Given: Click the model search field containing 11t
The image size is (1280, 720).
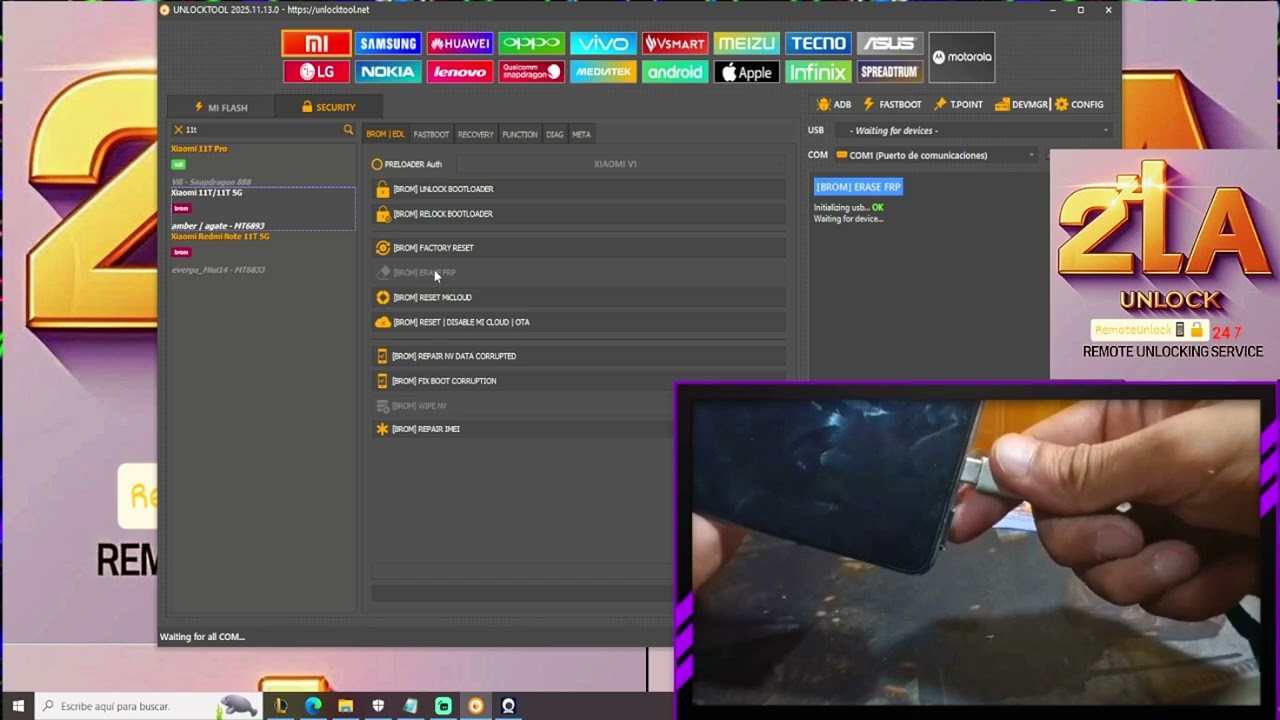Looking at the screenshot, I should (262, 130).
